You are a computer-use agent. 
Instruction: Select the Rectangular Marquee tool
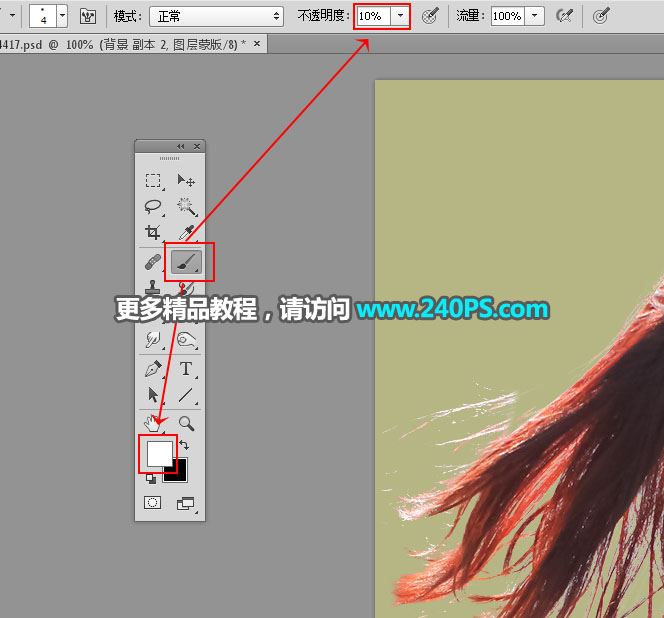coord(153,180)
